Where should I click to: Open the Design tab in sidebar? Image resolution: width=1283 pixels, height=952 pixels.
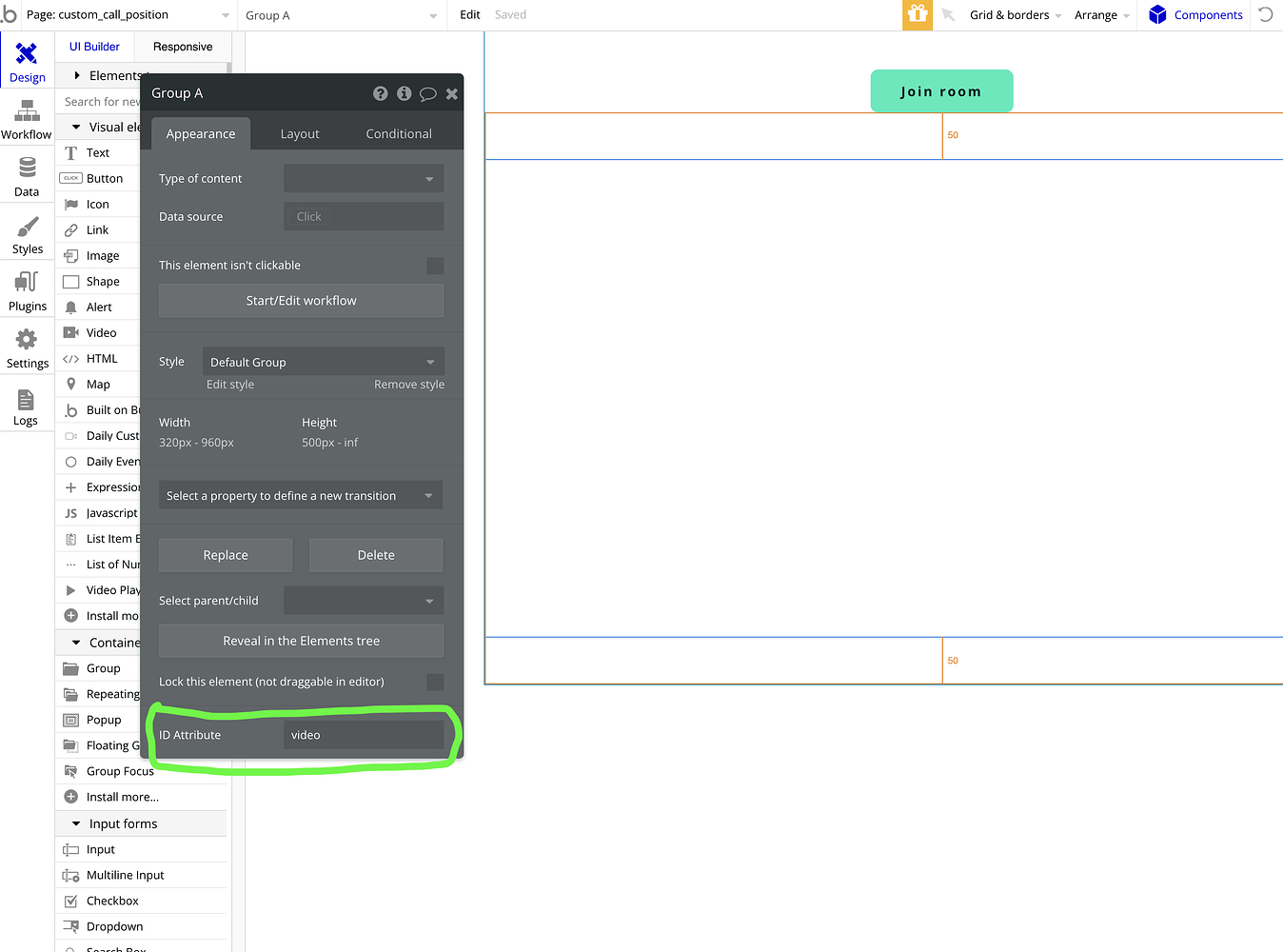[x=27, y=62]
